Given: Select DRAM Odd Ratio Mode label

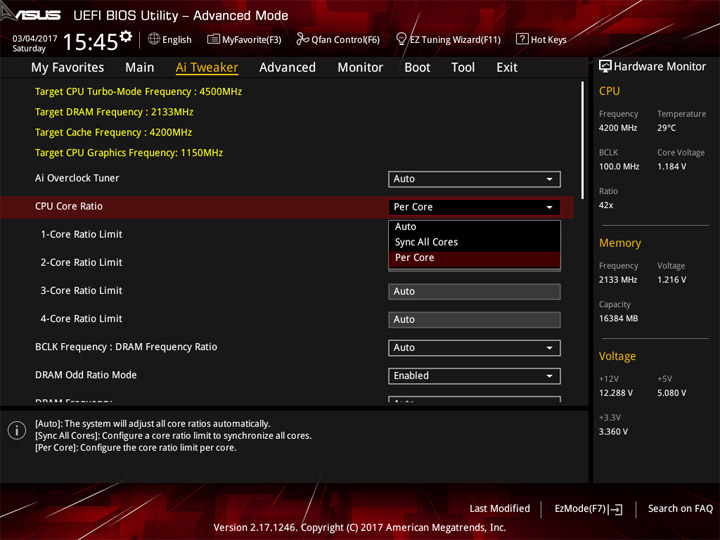Looking at the screenshot, I should coord(86,375).
